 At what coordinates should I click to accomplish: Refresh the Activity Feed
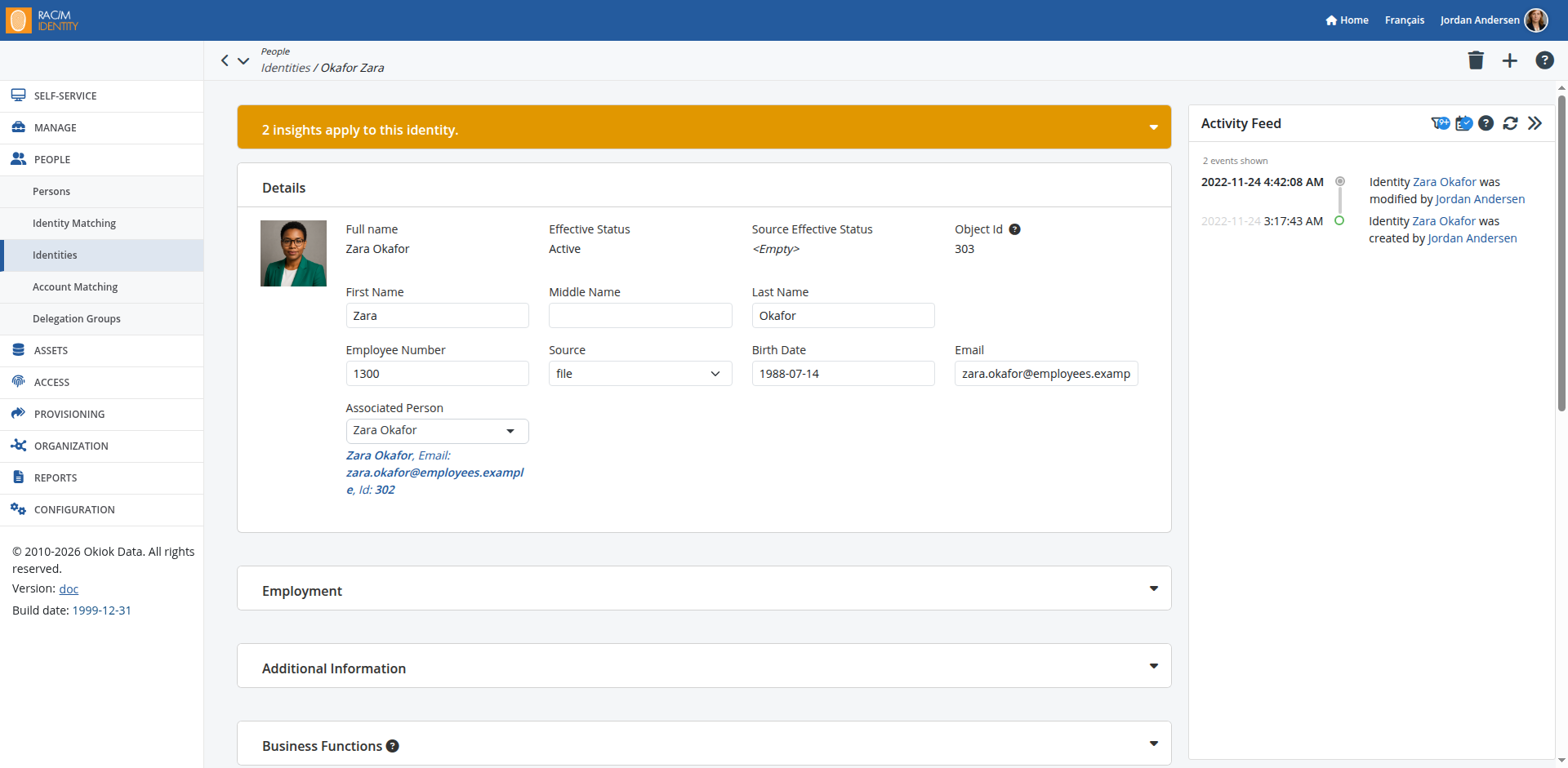coord(1511,123)
